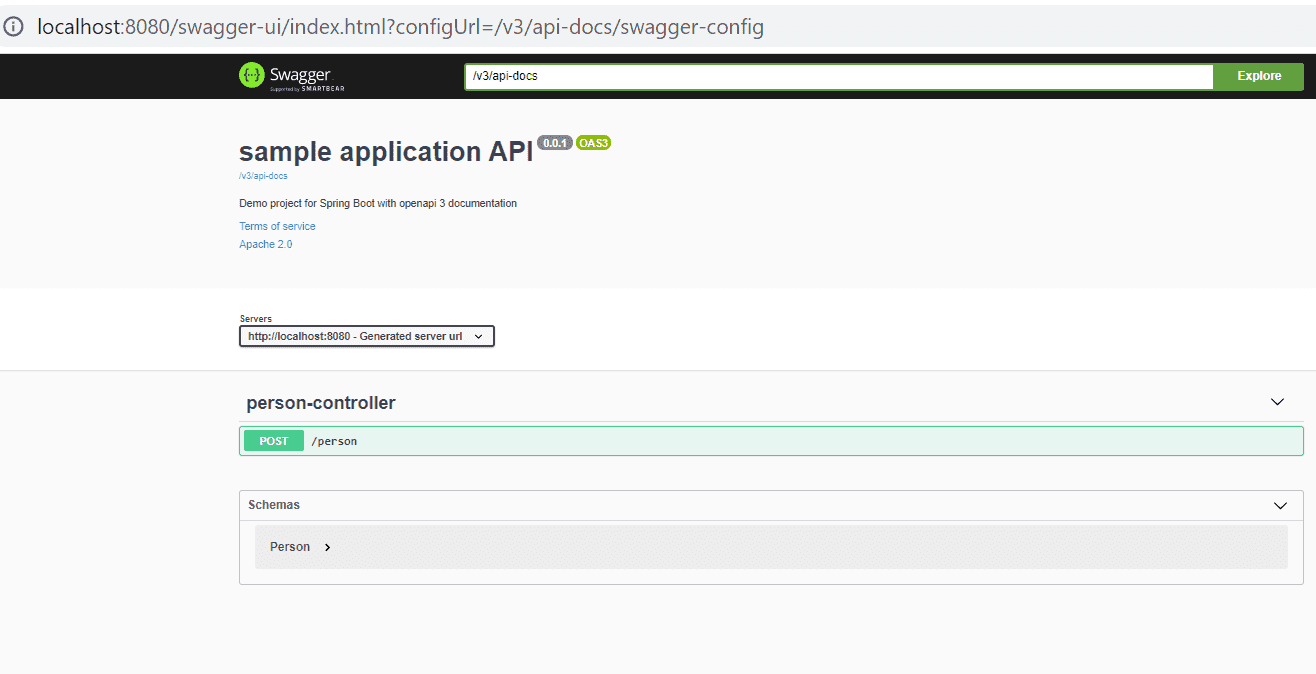Open the Terms of service link
The width and height of the screenshot is (1316, 674).
tap(277, 226)
